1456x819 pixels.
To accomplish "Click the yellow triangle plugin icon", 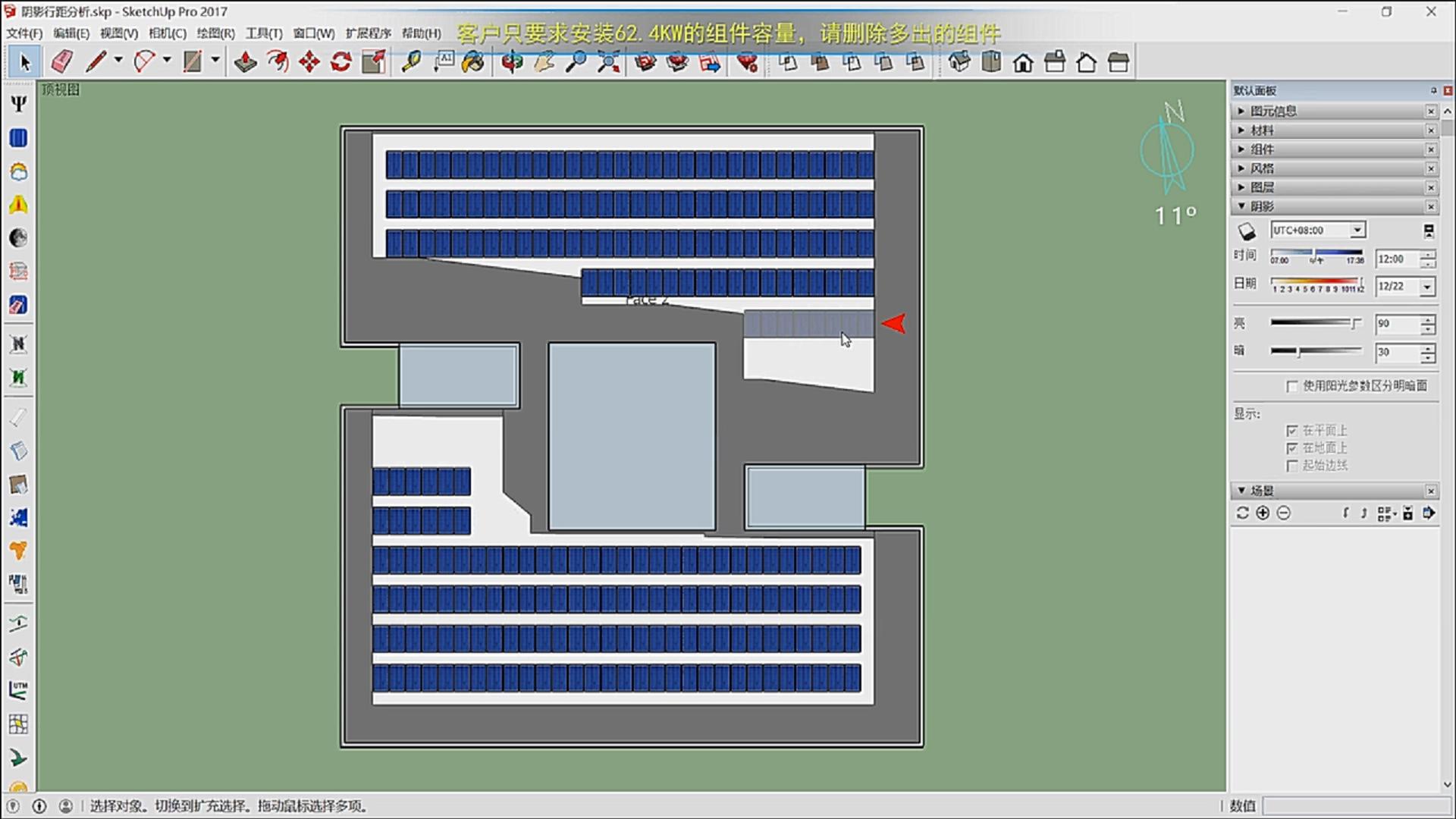I will click(x=19, y=205).
